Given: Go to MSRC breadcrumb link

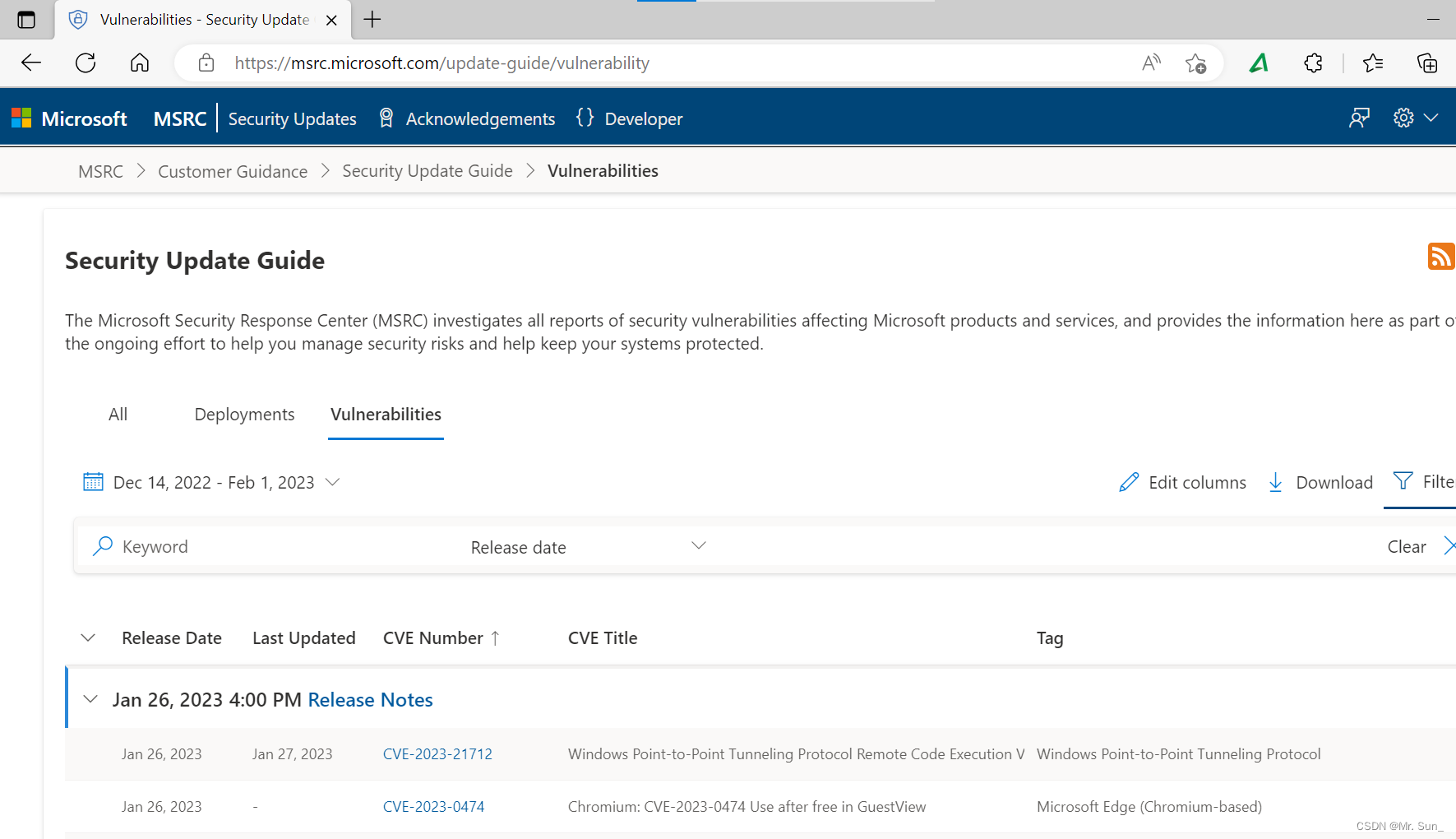Looking at the screenshot, I should tap(100, 171).
